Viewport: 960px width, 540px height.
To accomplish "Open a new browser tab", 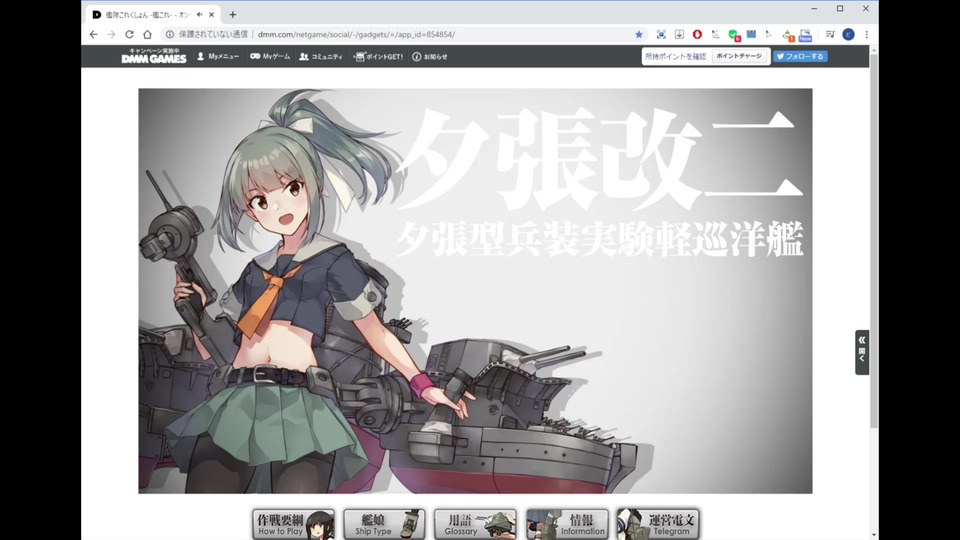I will tap(233, 15).
